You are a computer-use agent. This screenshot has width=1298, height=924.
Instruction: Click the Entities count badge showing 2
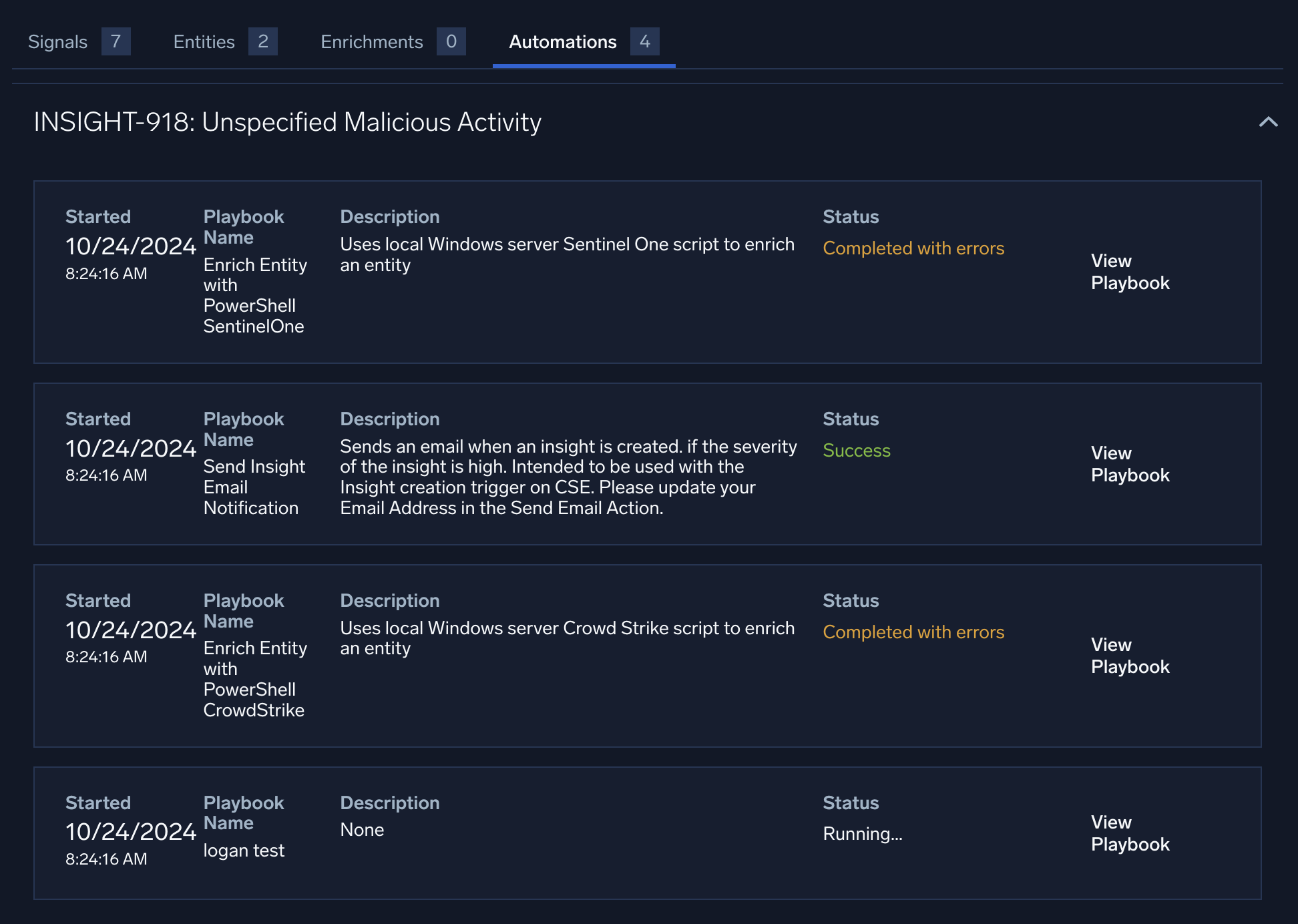[263, 41]
